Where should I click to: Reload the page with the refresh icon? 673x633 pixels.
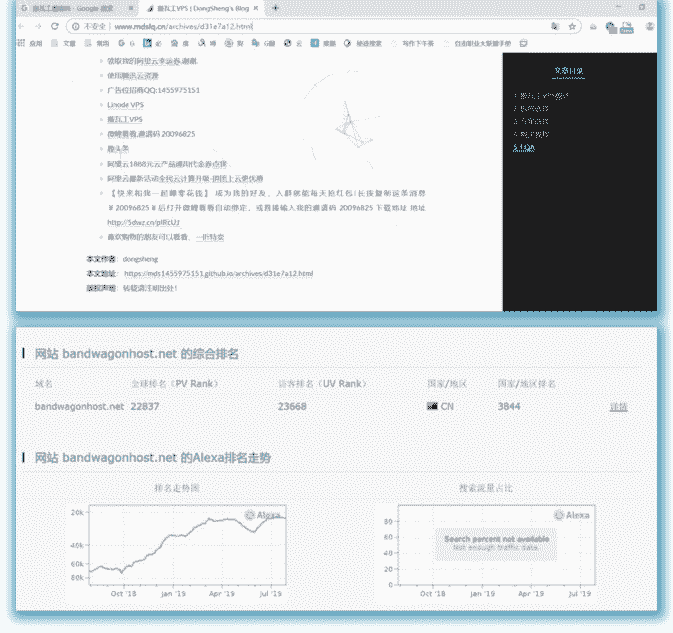click(56, 26)
